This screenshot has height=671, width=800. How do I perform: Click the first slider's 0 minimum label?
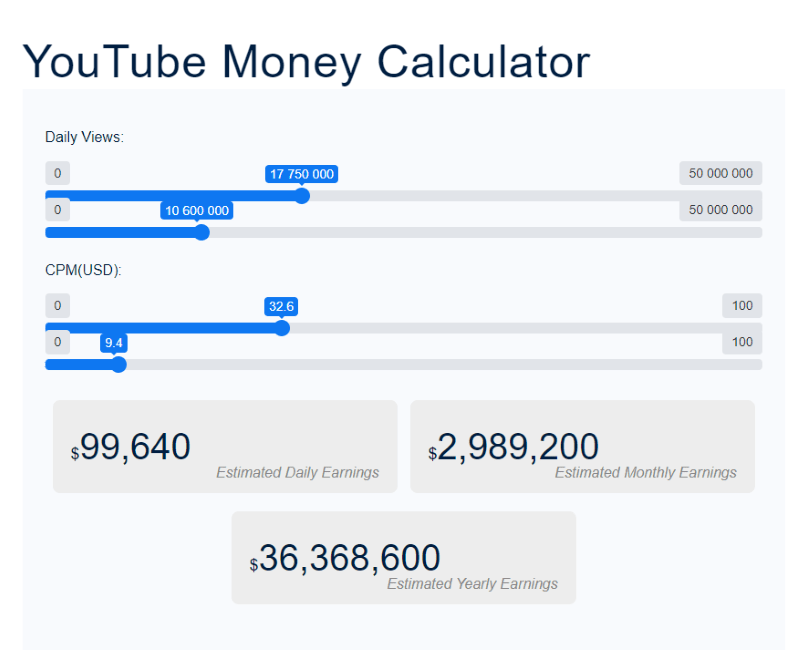point(57,173)
